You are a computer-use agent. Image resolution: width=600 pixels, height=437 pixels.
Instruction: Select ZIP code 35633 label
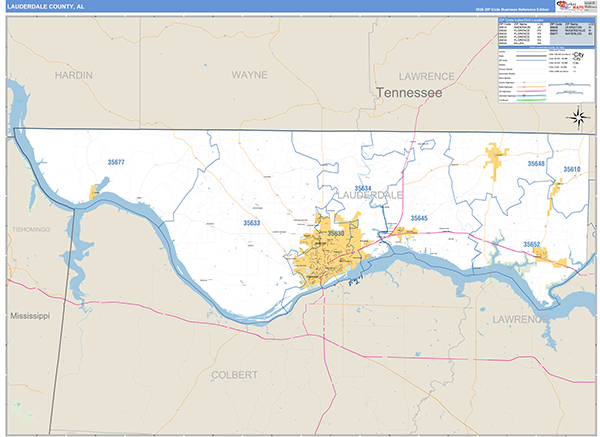point(252,223)
